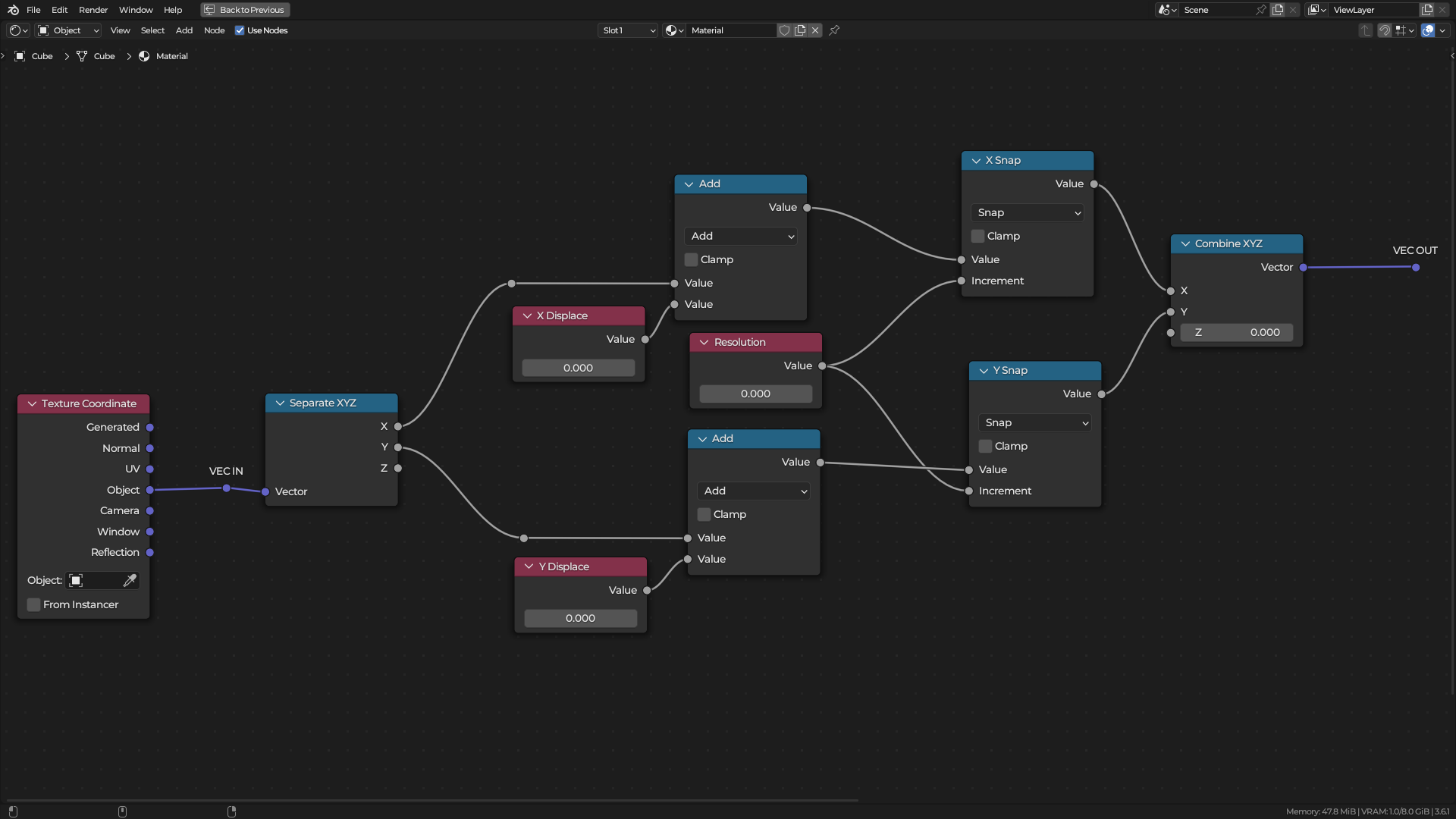Click the fake user shield icon
This screenshot has height=819, width=1456.
(x=785, y=30)
